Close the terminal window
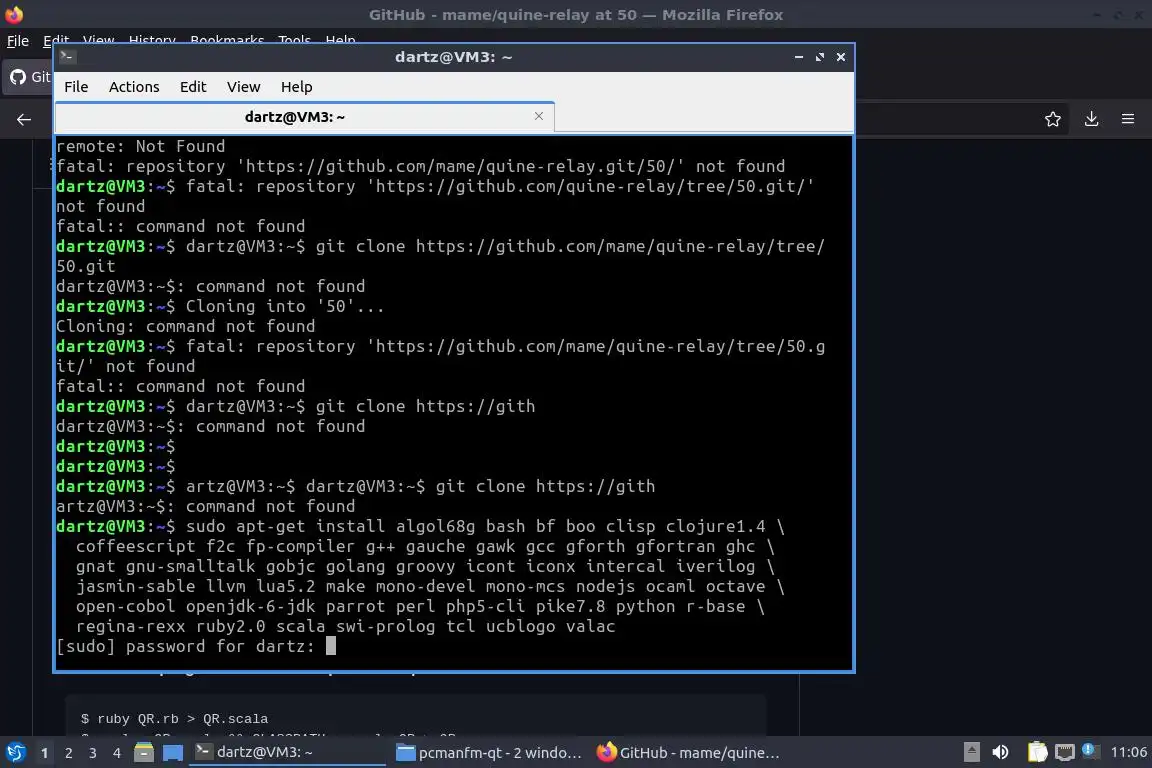 840,57
